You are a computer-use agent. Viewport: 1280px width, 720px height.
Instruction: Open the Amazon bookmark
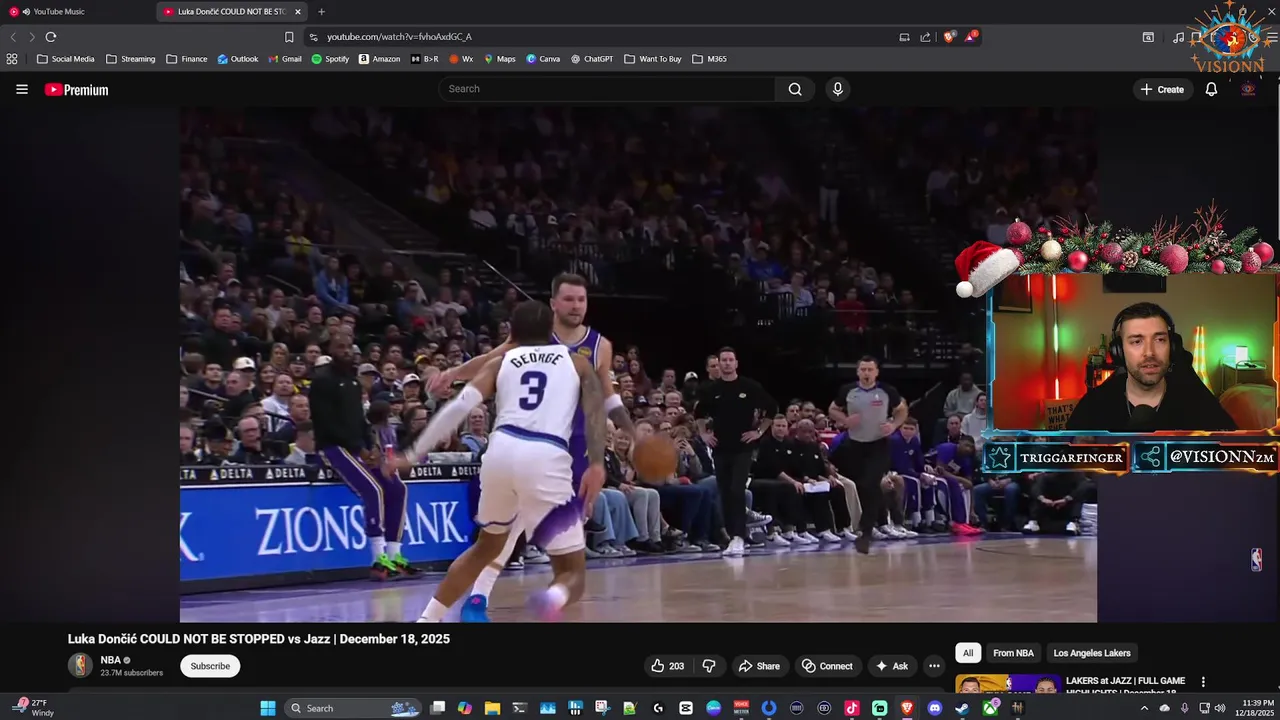tap(380, 59)
